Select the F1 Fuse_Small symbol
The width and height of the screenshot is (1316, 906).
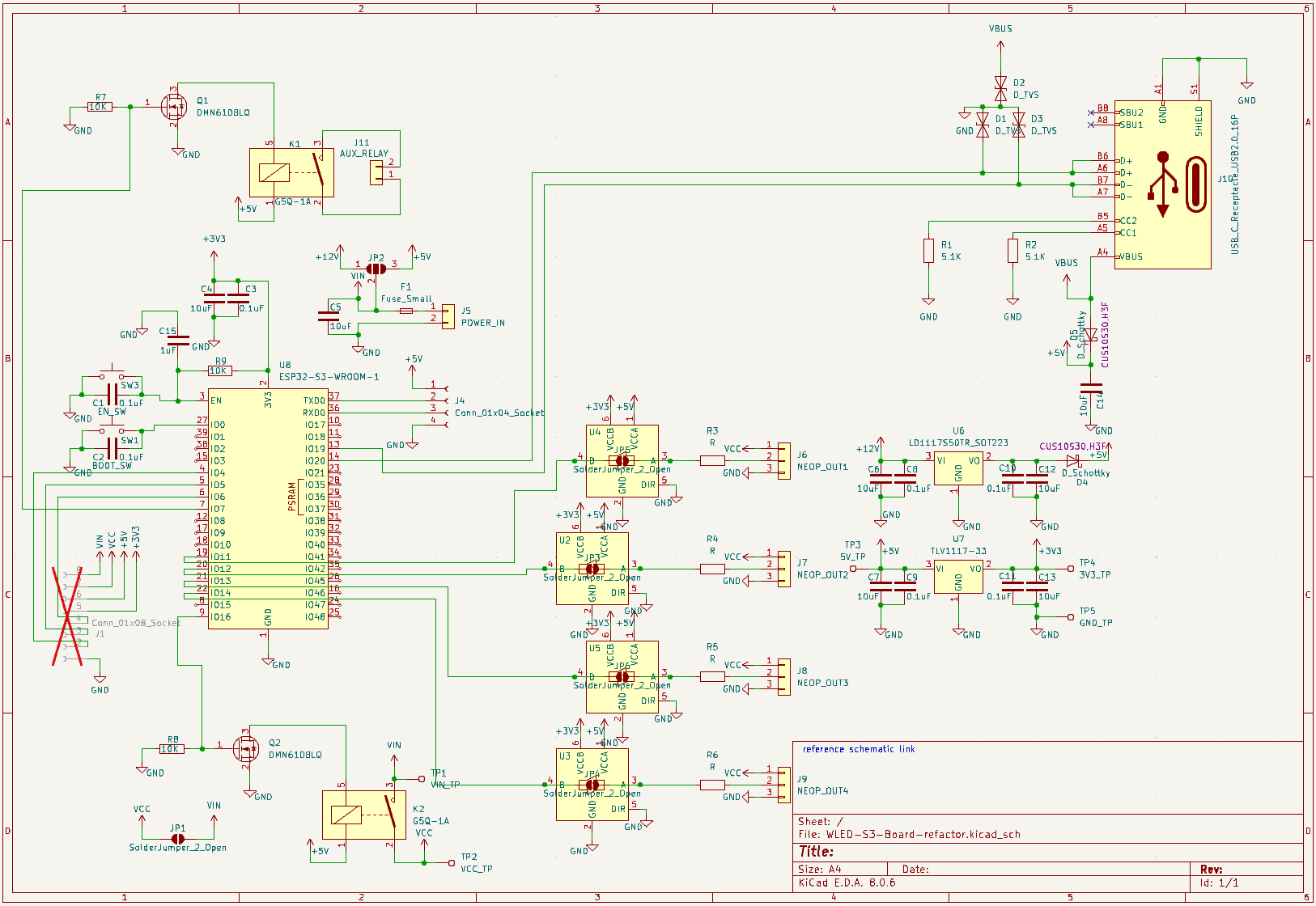(x=406, y=311)
